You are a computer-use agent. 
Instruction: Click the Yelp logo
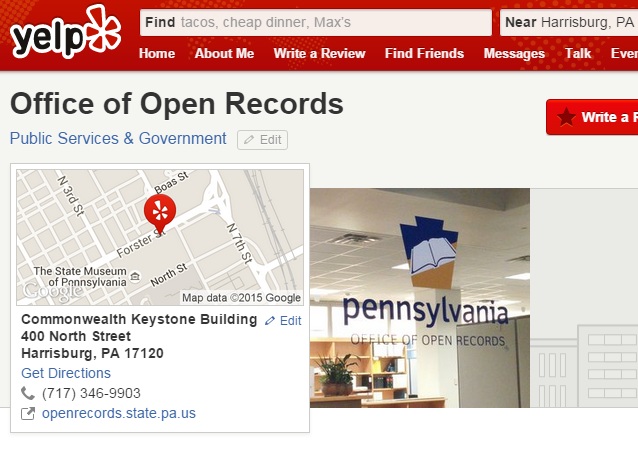point(66,32)
